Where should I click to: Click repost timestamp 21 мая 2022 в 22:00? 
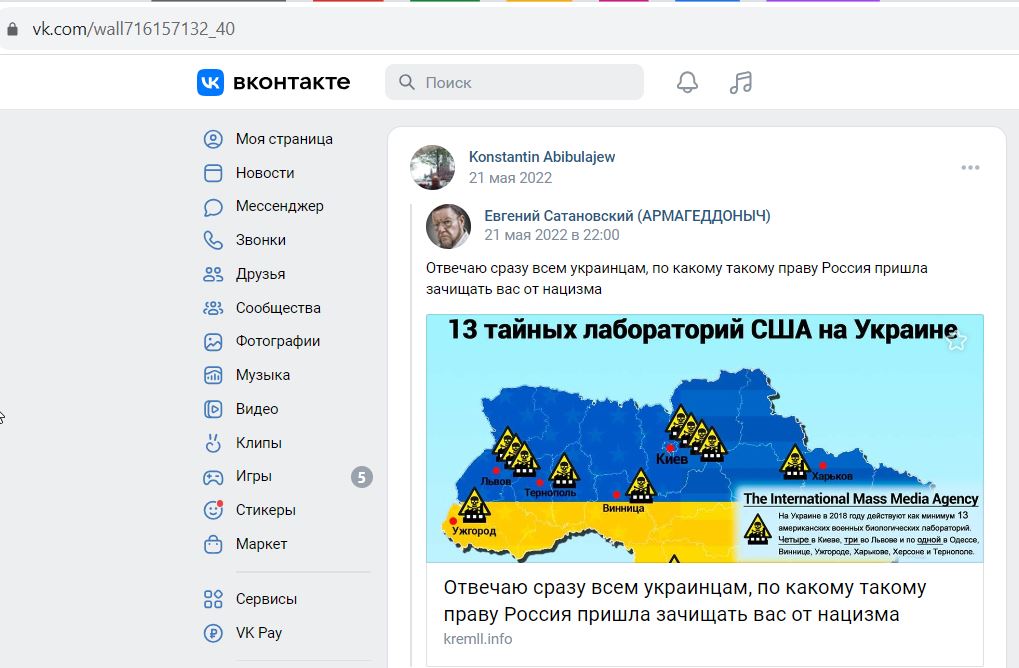pos(552,235)
